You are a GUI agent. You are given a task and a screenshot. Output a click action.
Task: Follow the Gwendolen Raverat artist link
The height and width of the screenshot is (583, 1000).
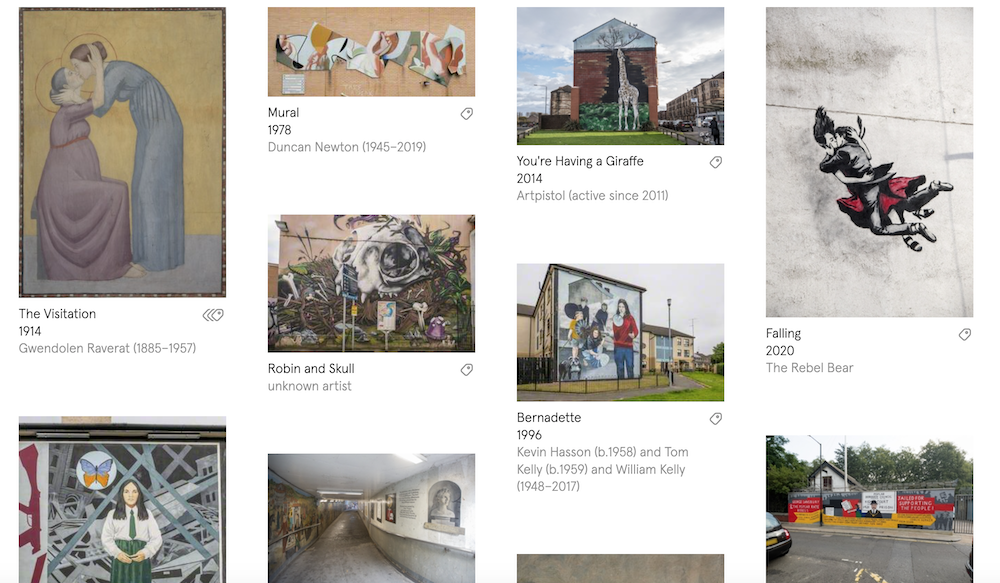coord(107,348)
